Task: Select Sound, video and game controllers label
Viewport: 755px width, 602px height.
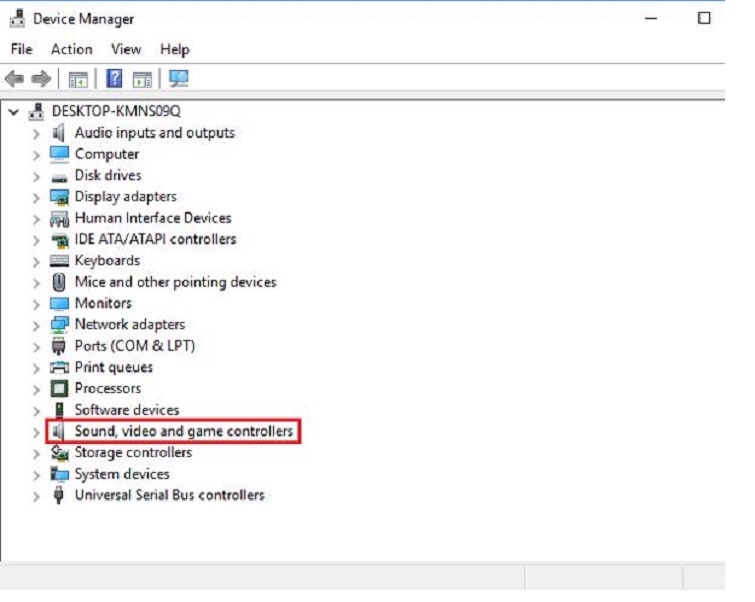Action: point(184,431)
